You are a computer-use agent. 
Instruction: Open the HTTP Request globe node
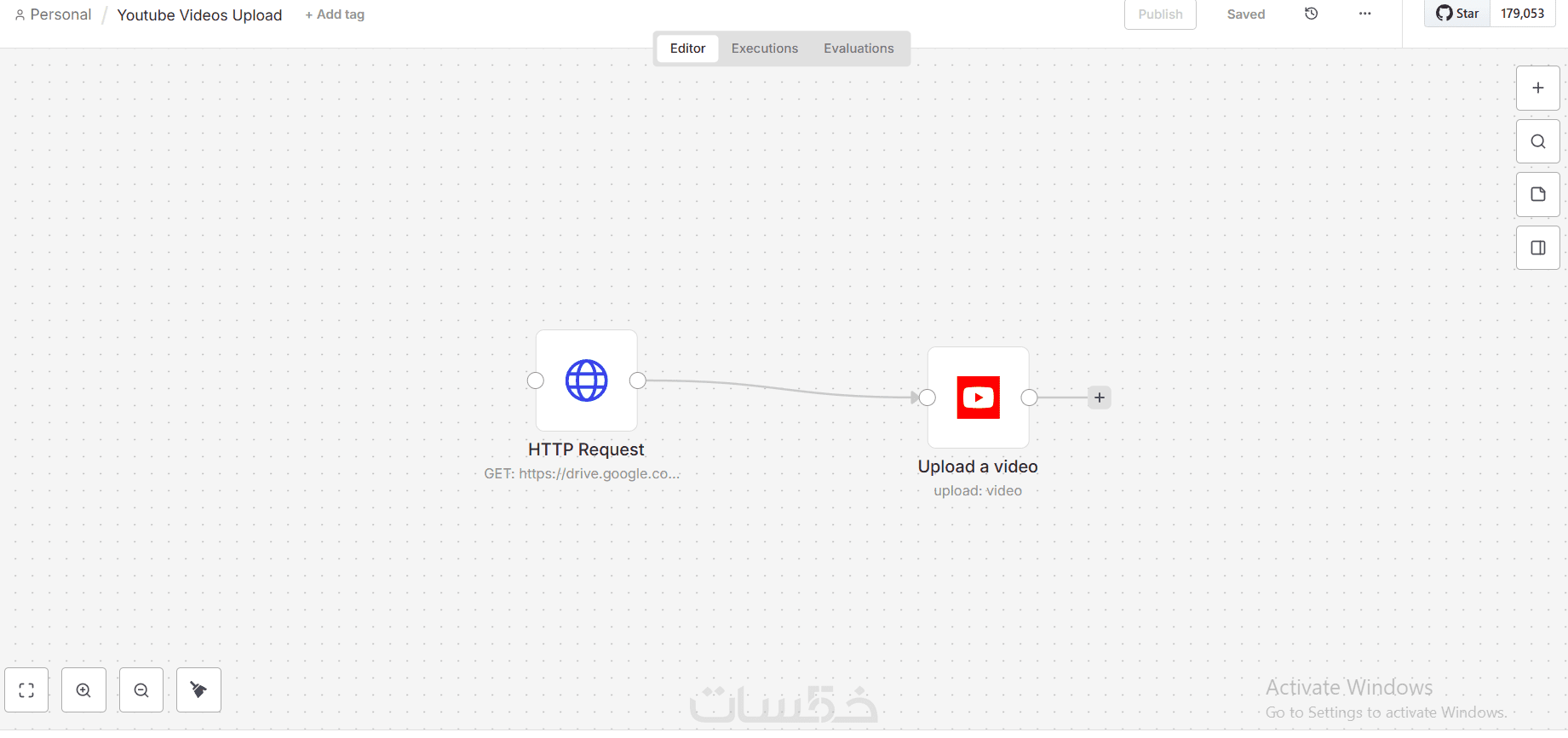(x=586, y=380)
